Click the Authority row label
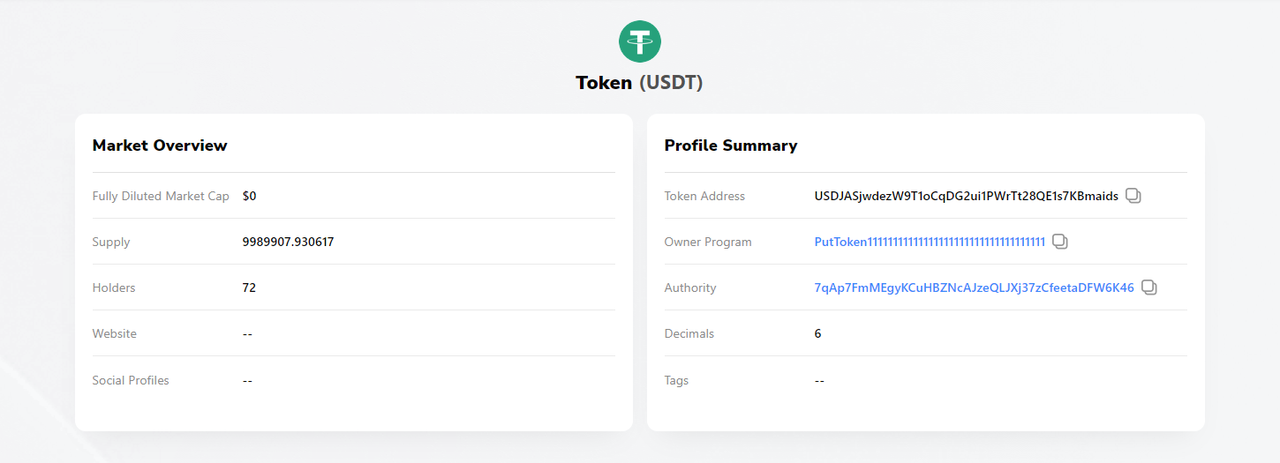1280x463 pixels. pos(690,288)
